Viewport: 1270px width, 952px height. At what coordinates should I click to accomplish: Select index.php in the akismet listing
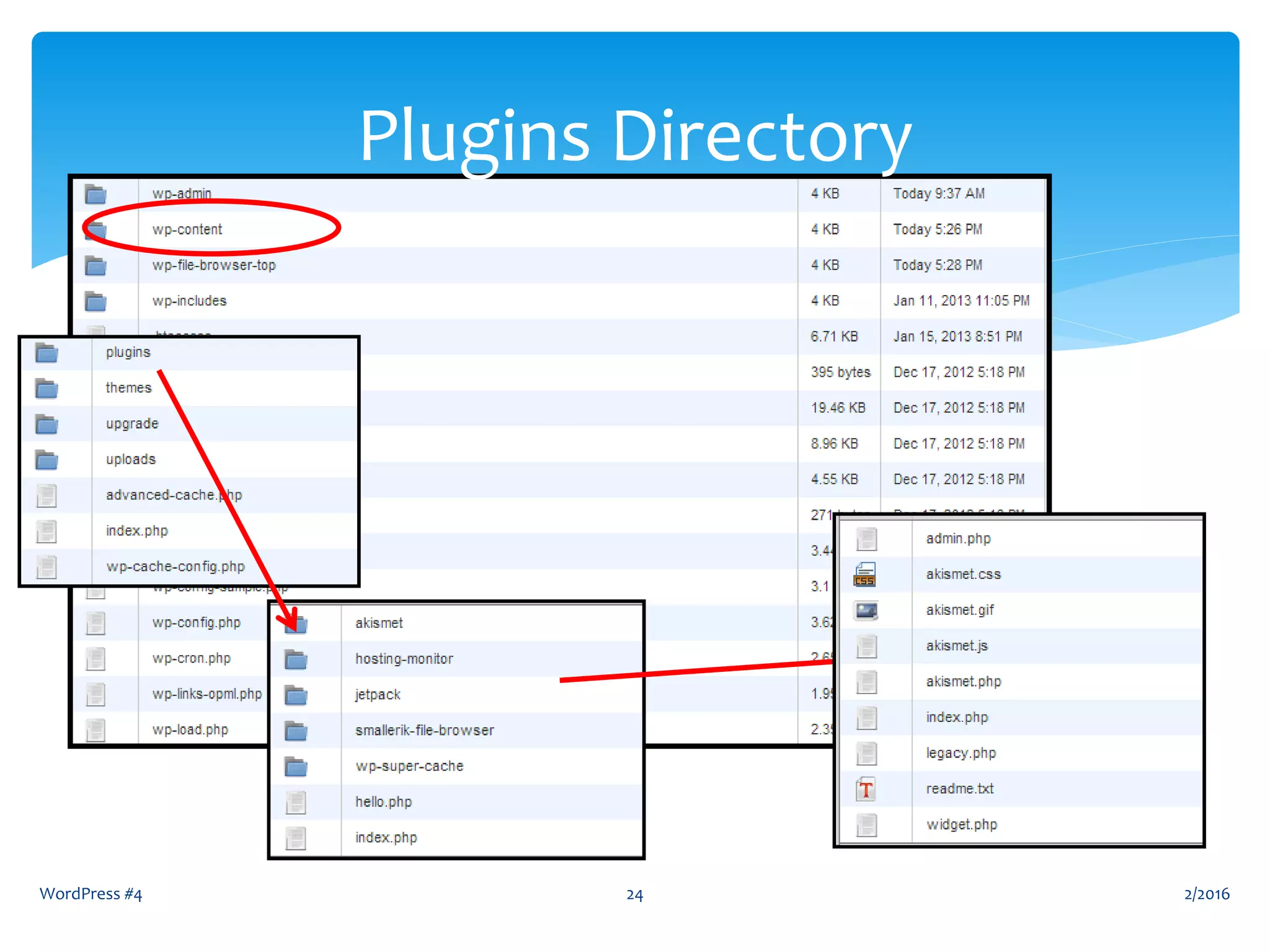957,718
